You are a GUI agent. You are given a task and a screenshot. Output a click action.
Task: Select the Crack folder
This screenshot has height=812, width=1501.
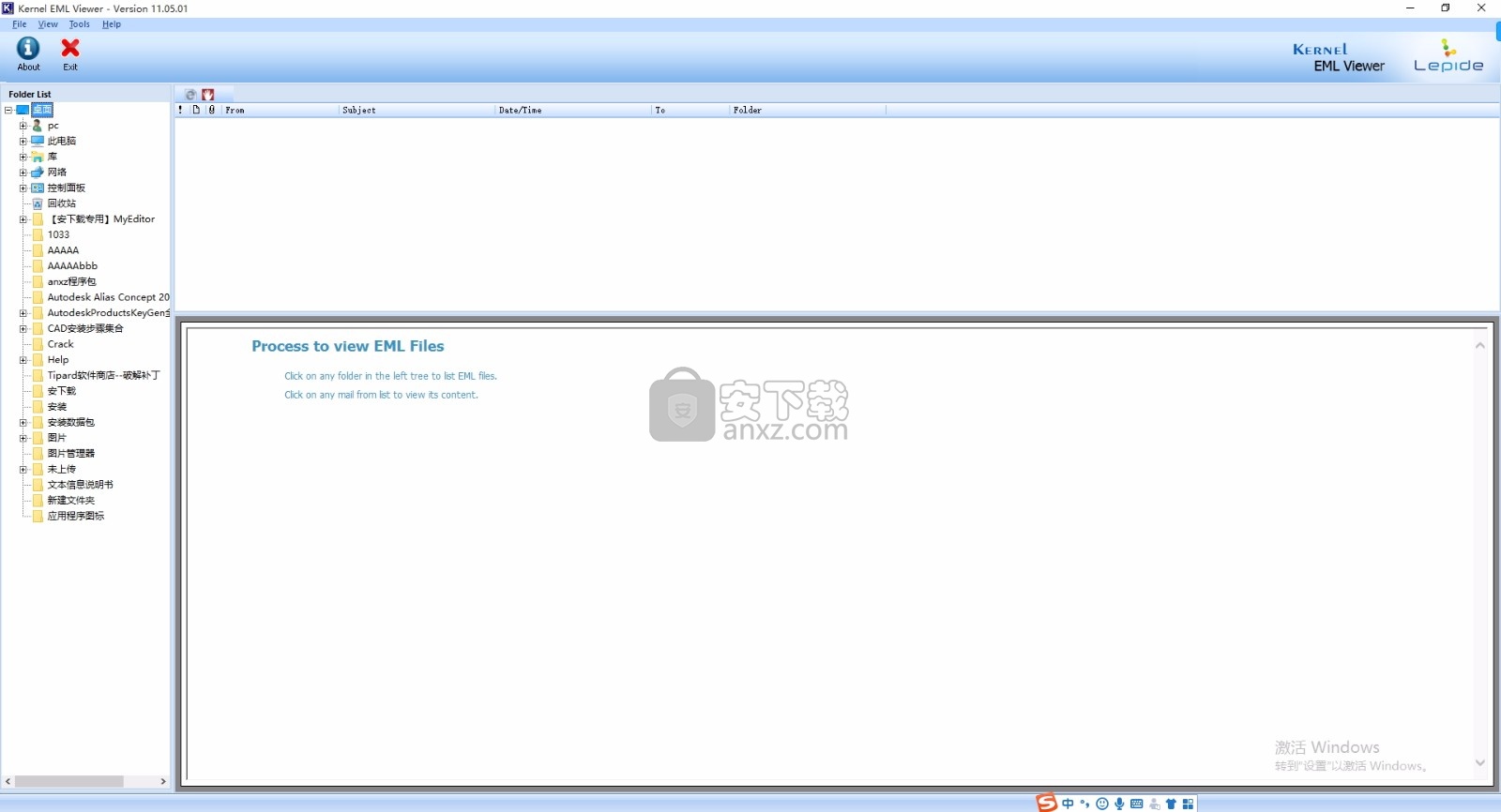click(60, 344)
